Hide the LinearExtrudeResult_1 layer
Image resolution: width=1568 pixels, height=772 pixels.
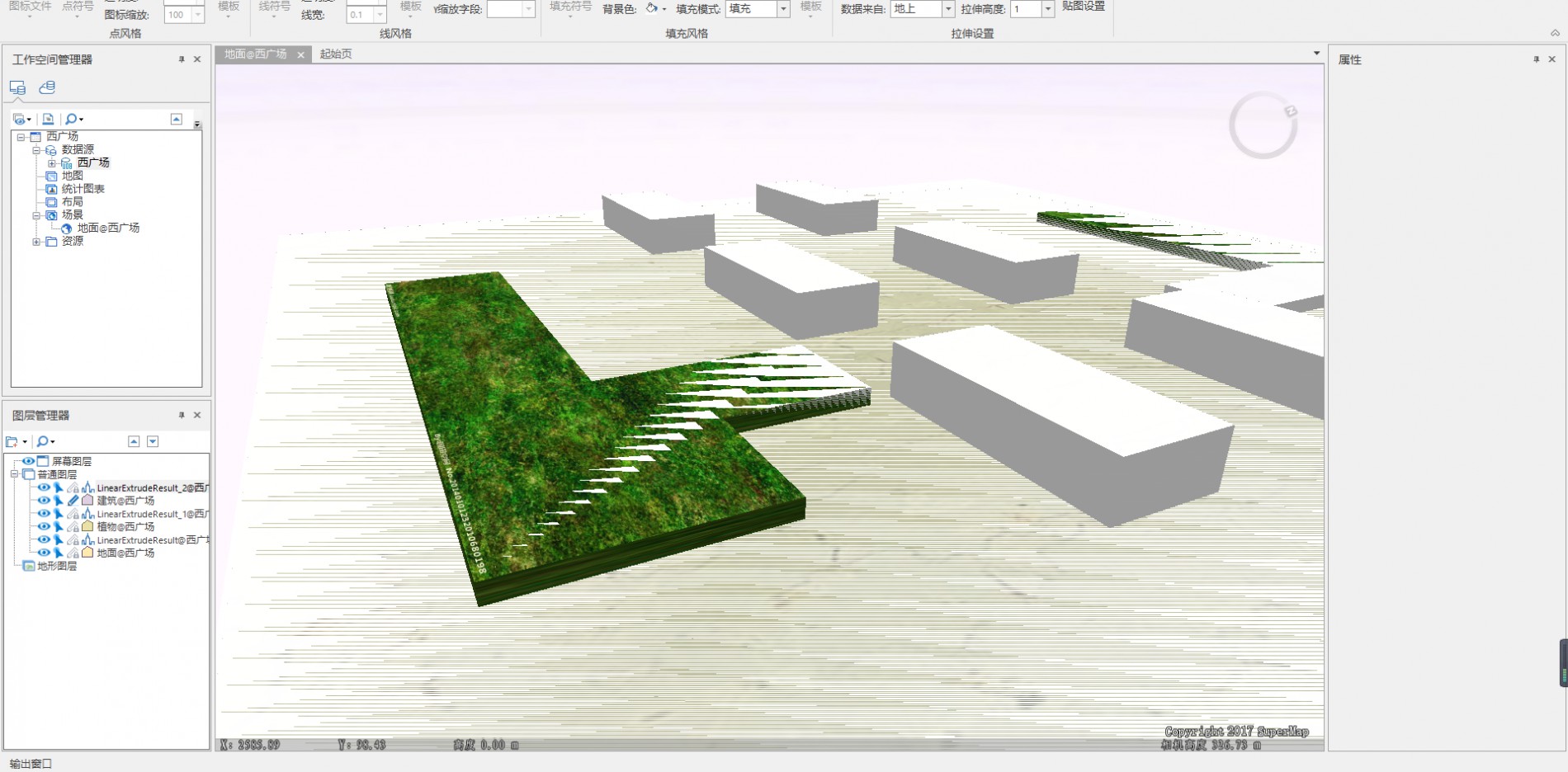coord(44,514)
